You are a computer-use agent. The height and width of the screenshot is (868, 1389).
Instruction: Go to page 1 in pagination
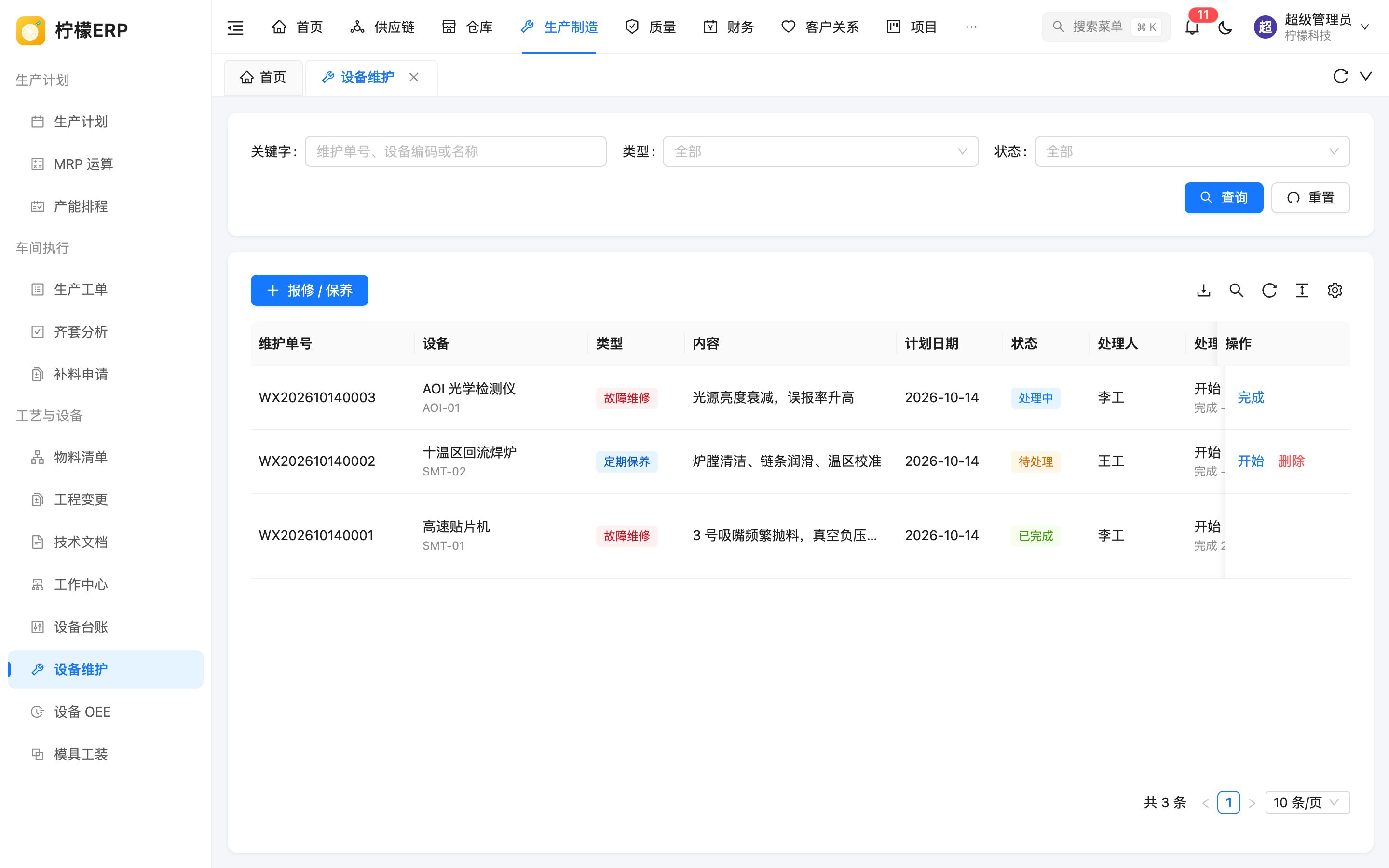[x=1228, y=802]
